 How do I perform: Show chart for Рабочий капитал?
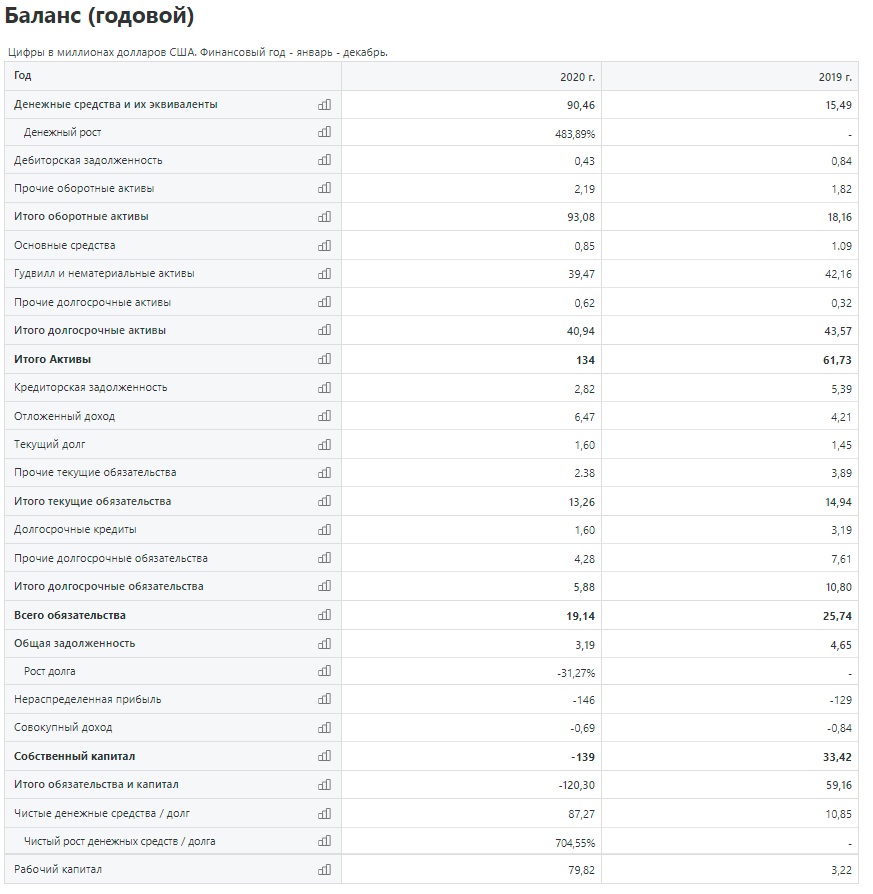coord(324,869)
